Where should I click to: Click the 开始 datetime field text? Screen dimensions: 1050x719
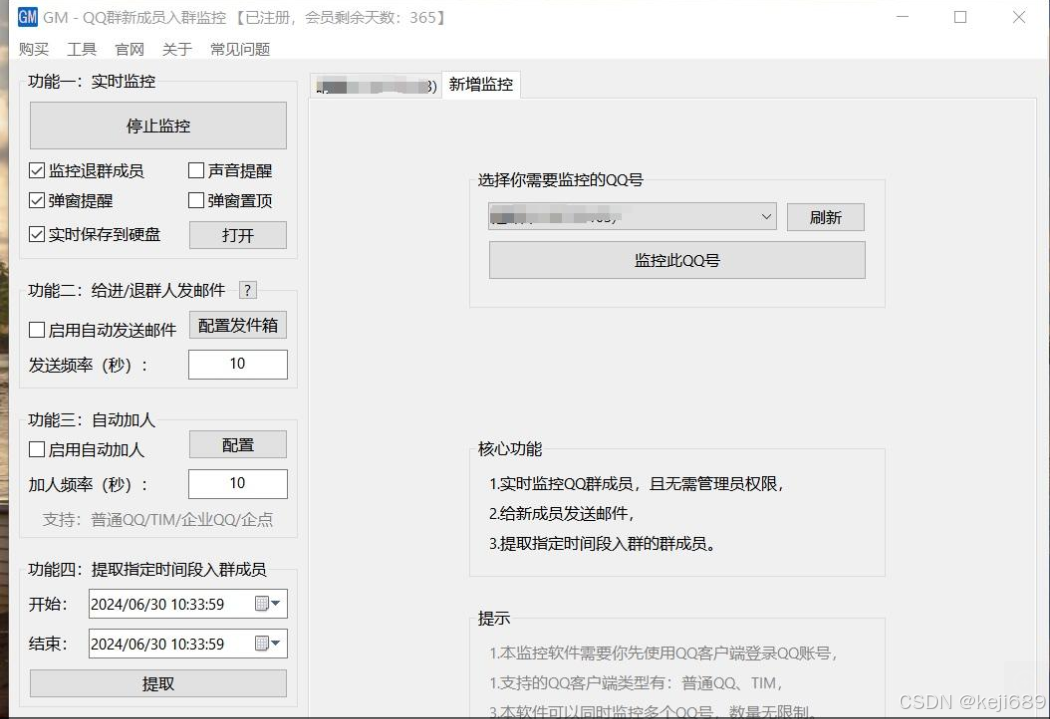coord(157,604)
